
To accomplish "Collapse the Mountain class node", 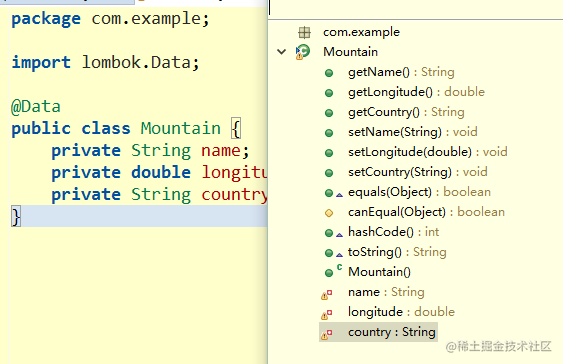I will pyautogui.click(x=282, y=52).
